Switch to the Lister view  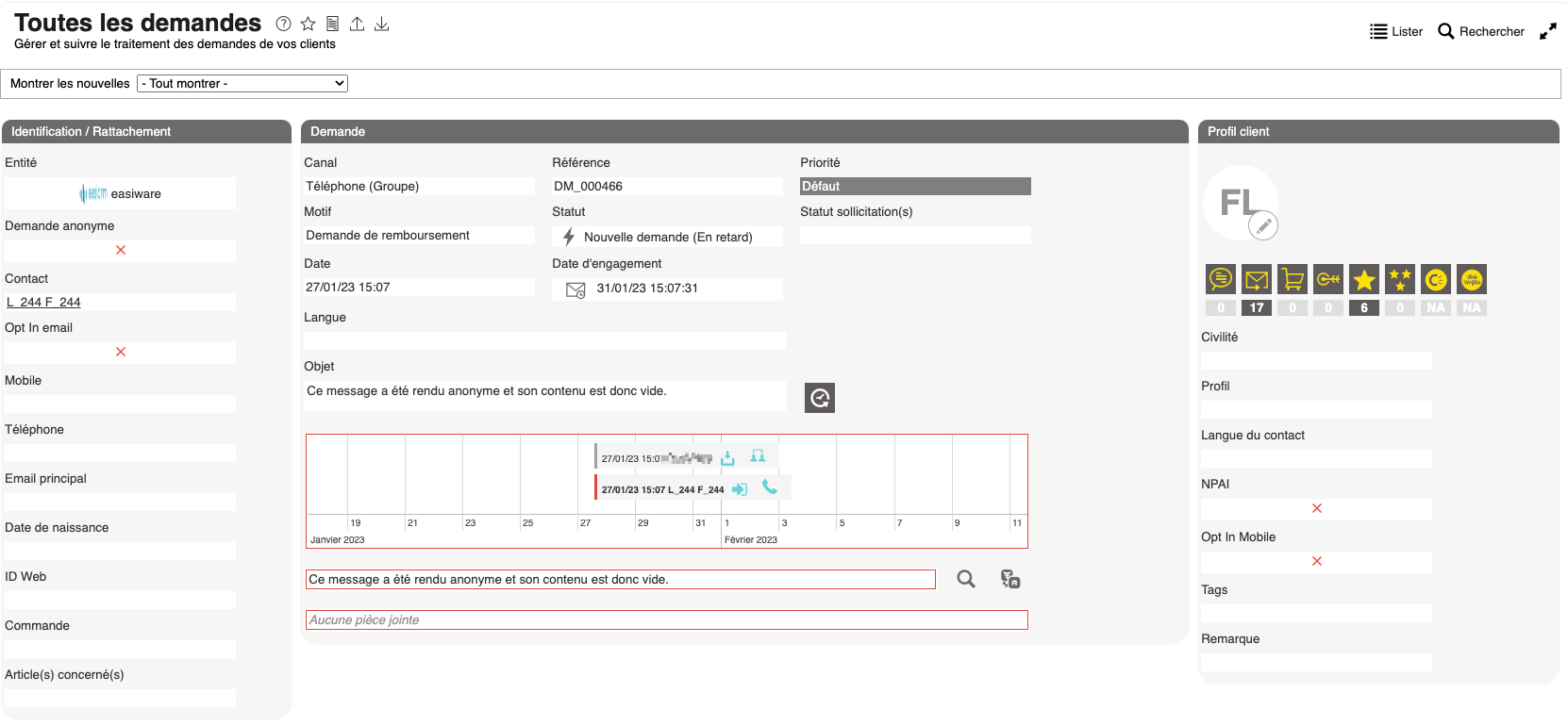[x=1396, y=32]
